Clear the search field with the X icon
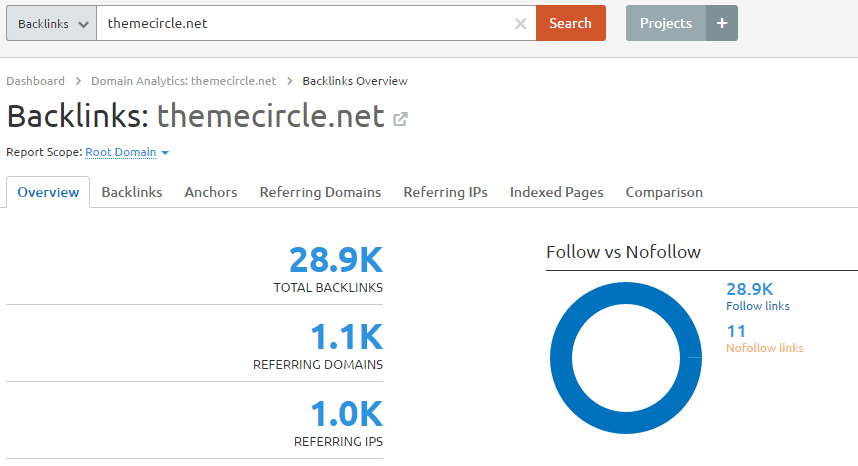Viewport: 858px width, 466px height. point(520,23)
